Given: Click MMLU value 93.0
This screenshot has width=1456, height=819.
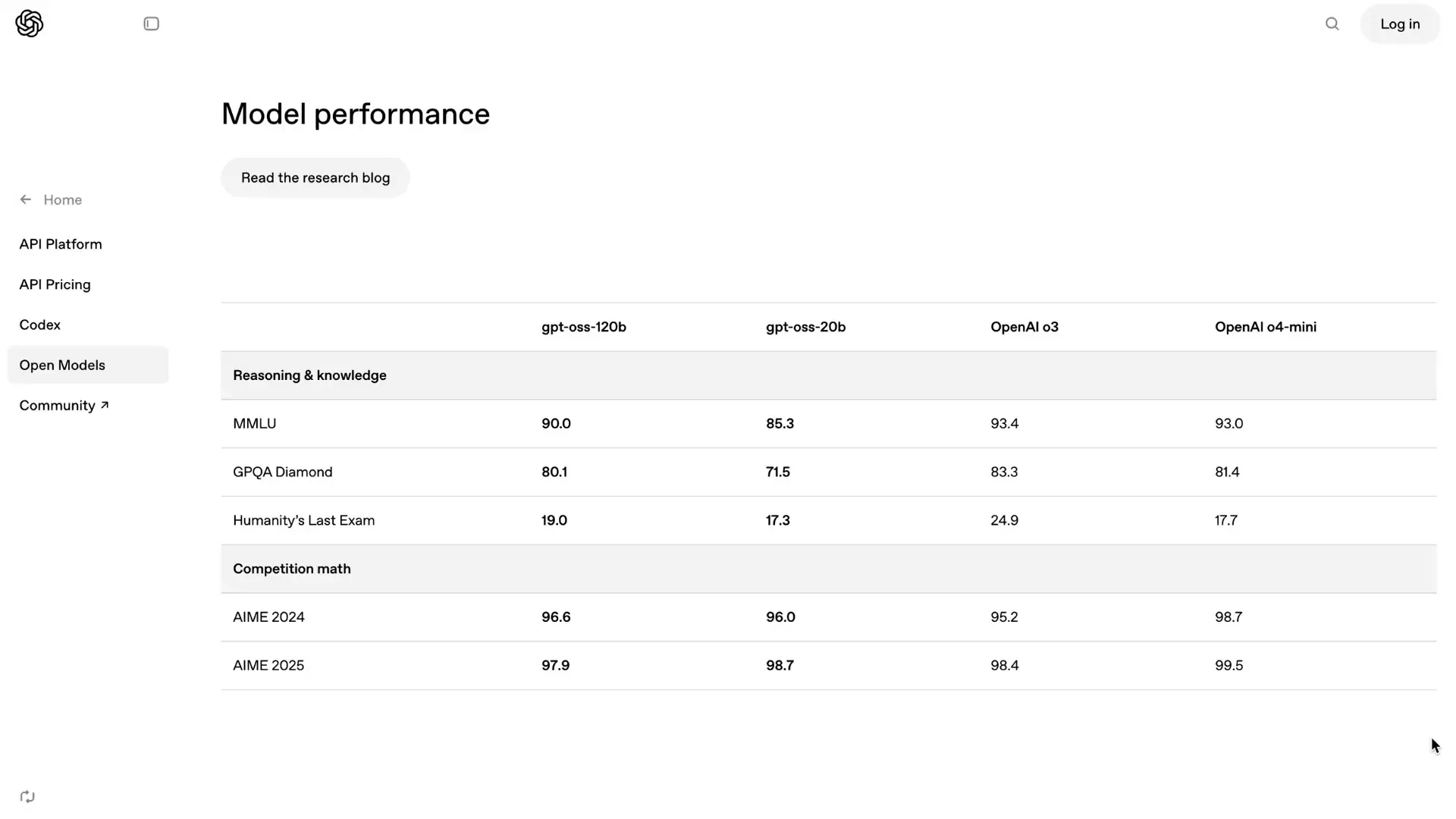Looking at the screenshot, I should tap(1228, 424).
